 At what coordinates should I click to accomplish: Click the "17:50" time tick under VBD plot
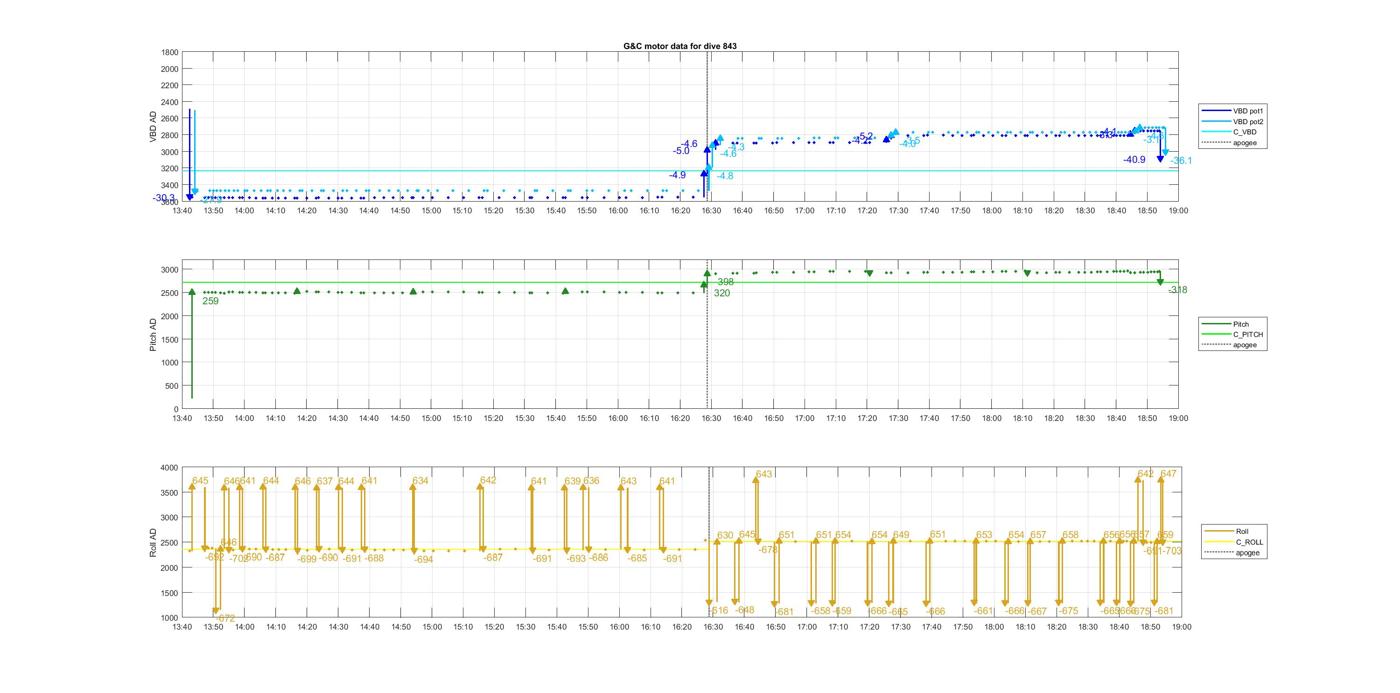pos(961,210)
